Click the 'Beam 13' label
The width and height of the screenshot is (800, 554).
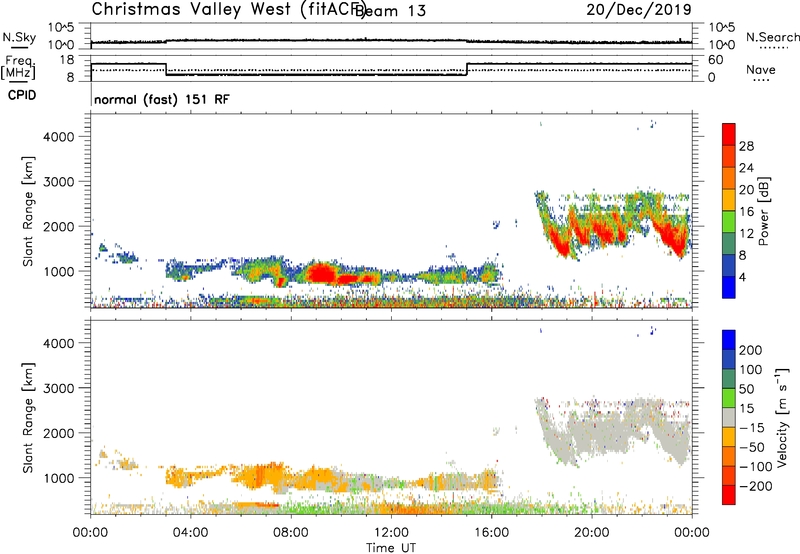(x=390, y=11)
